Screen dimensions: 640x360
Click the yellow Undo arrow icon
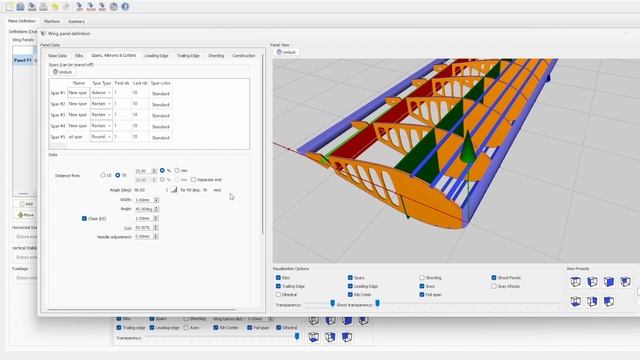pyautogui.click(x=55, y=7)
